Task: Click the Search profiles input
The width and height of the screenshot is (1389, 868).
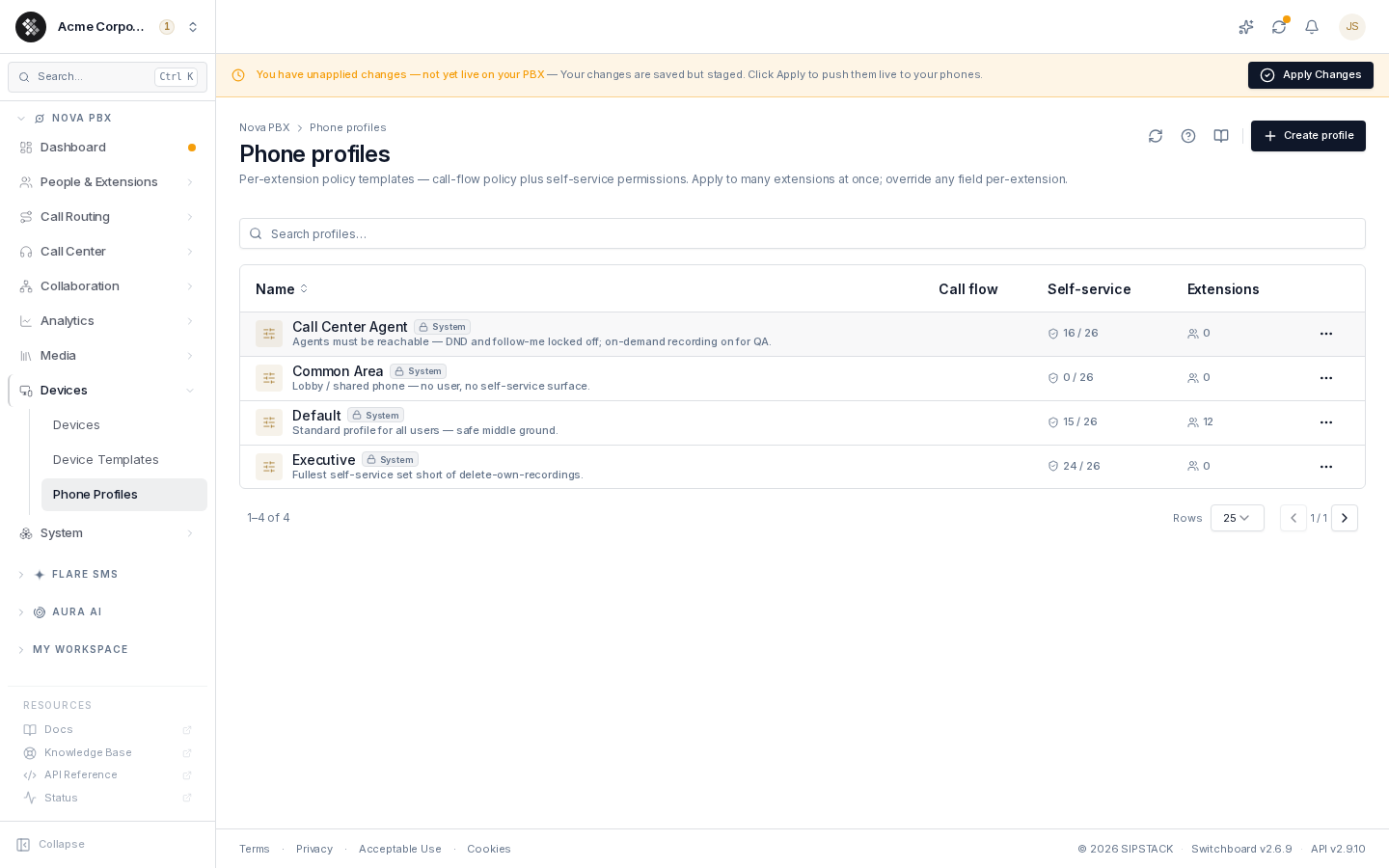Action: tap(803, 233)
